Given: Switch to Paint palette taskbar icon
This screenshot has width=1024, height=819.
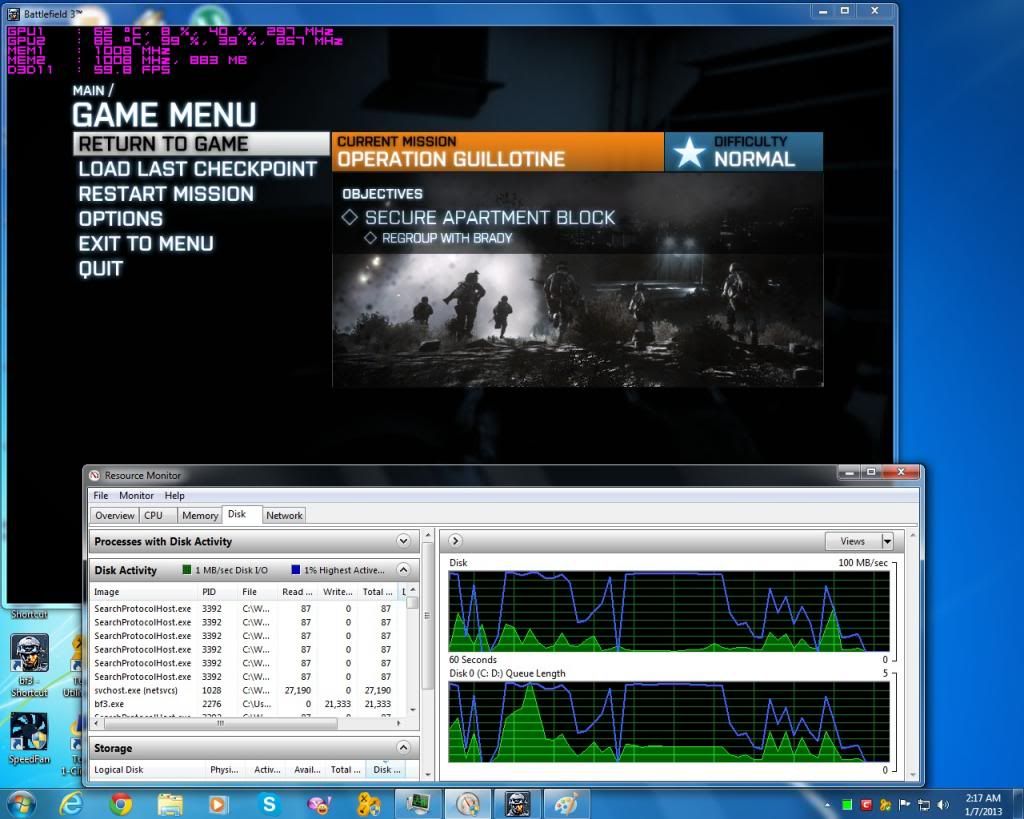Looking at the screenshot, I should pos(566,803).
